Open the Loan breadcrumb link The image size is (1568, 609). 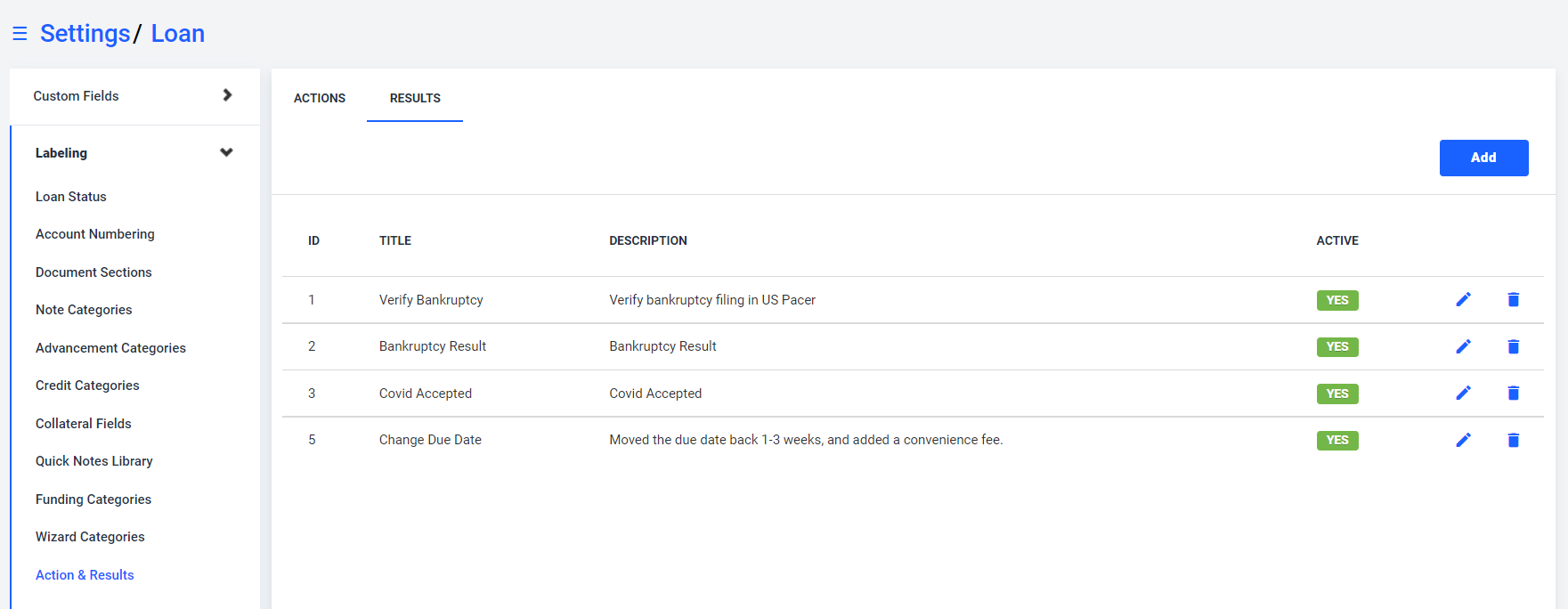(178, 34)
